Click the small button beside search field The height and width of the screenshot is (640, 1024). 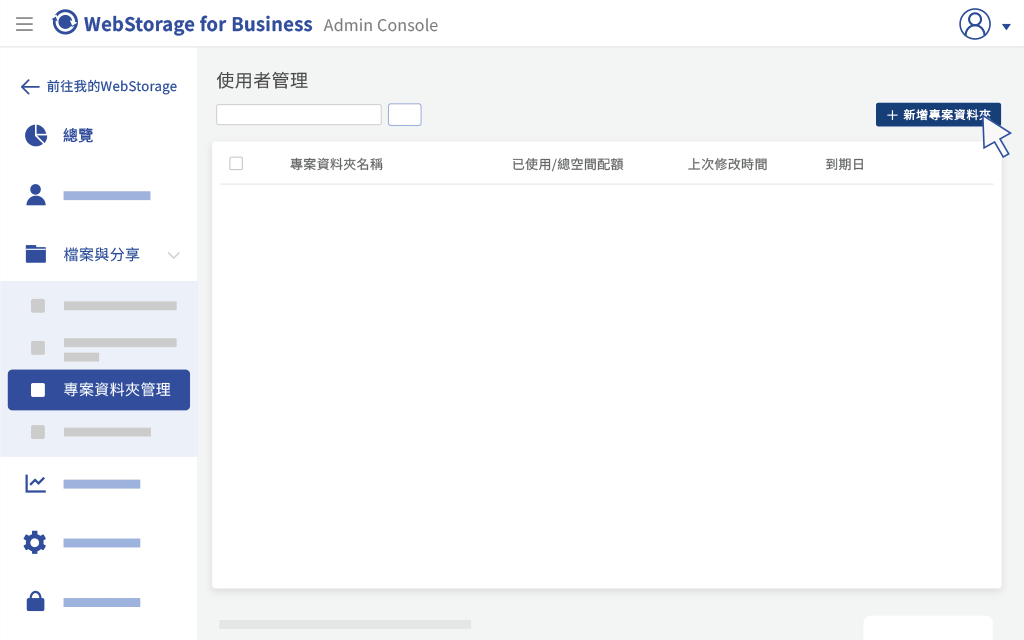404,114
